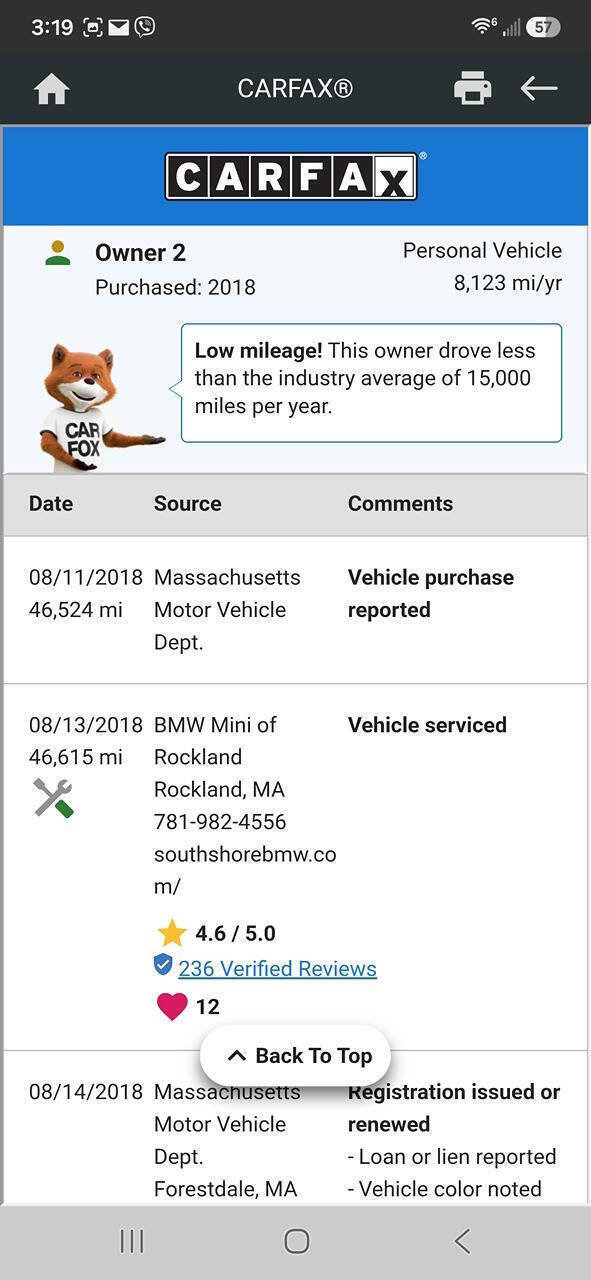Tap the yellow star rating icon
Screen dimensions: 591x1280
(x=172, y=933)
